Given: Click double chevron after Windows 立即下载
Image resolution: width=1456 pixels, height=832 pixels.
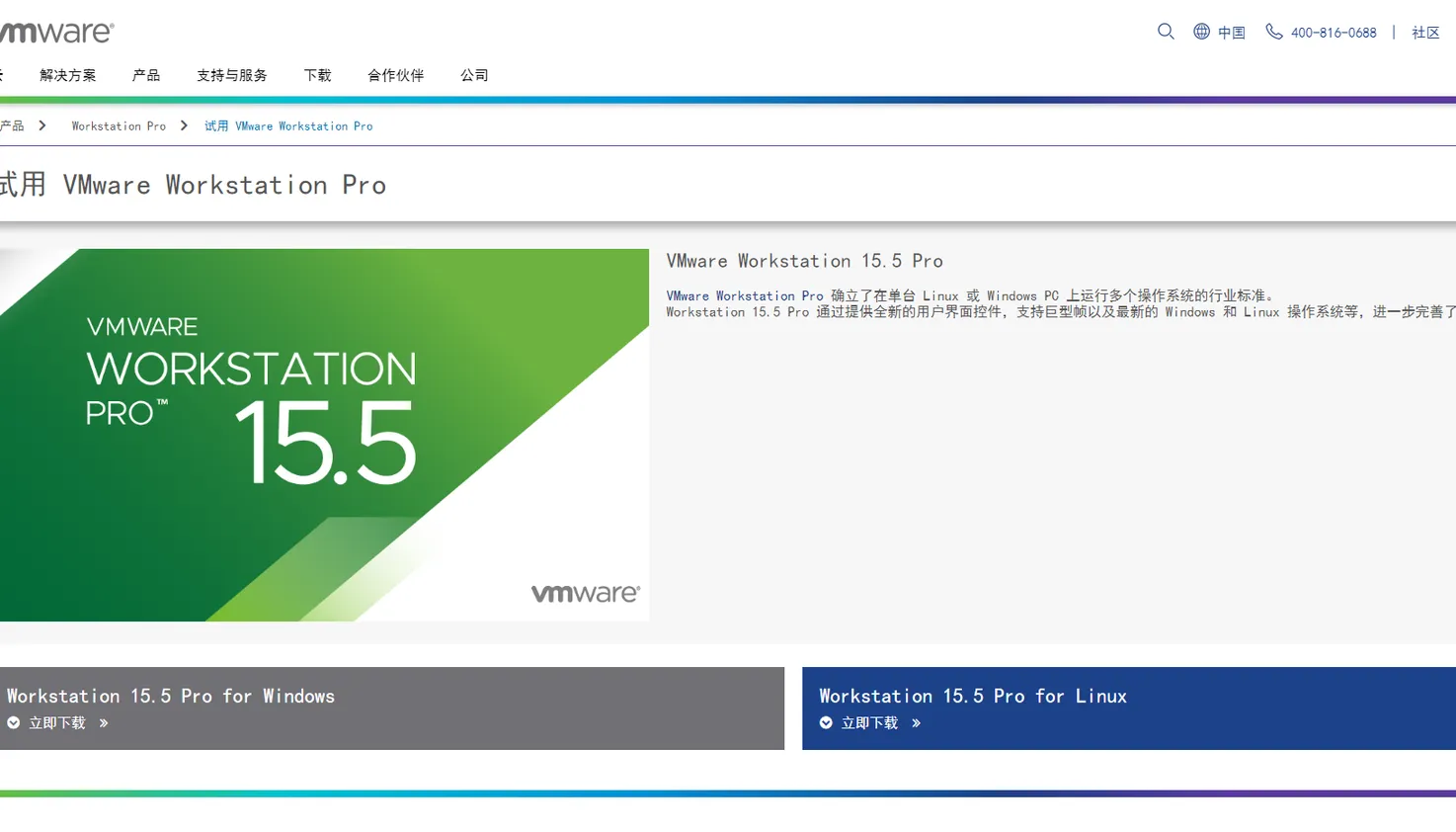Looking at the screenshot, I should coord(103,723).
